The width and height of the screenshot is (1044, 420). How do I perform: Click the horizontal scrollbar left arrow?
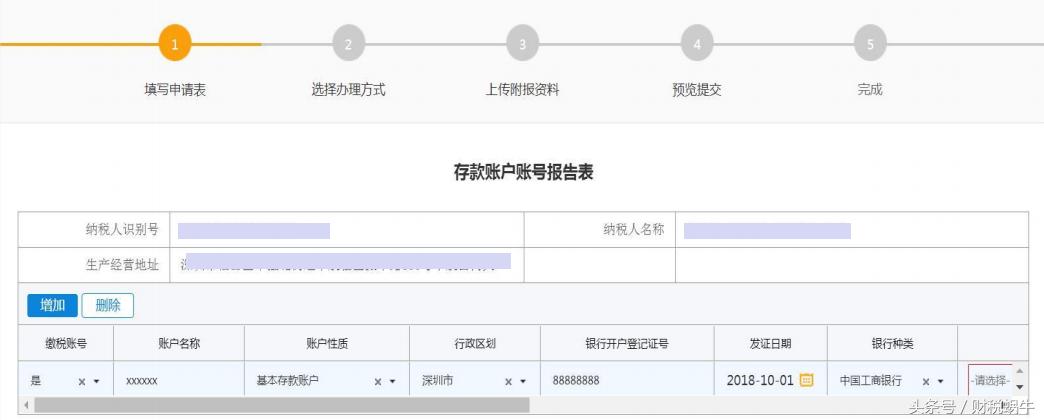27,405
